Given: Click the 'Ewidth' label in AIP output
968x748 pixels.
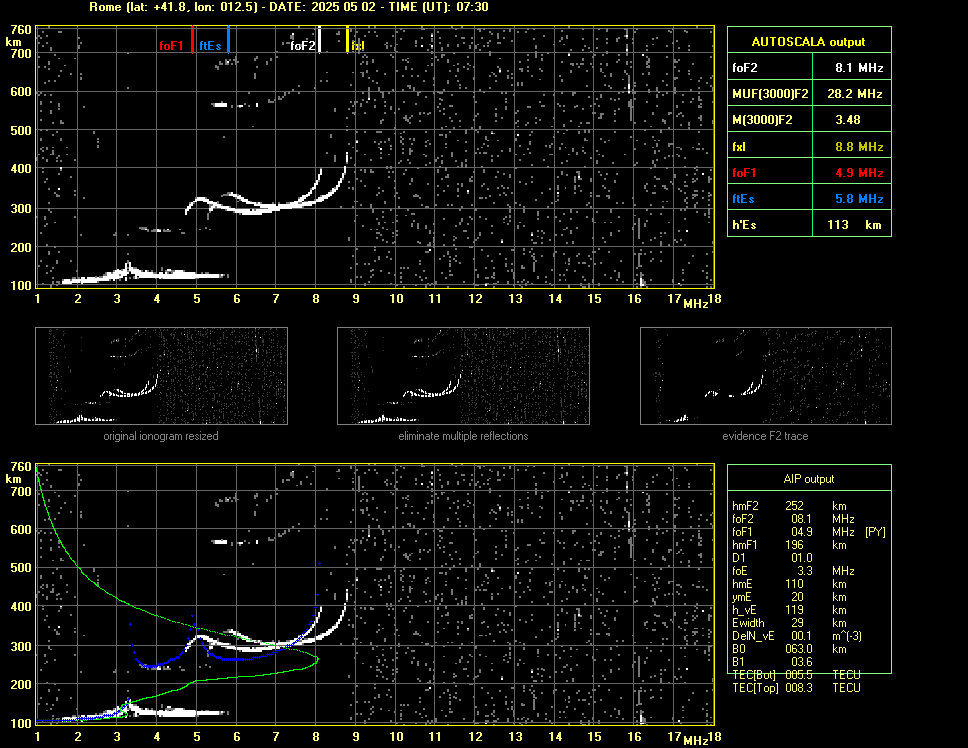Looking at the screenshot, I should point(748,623).
